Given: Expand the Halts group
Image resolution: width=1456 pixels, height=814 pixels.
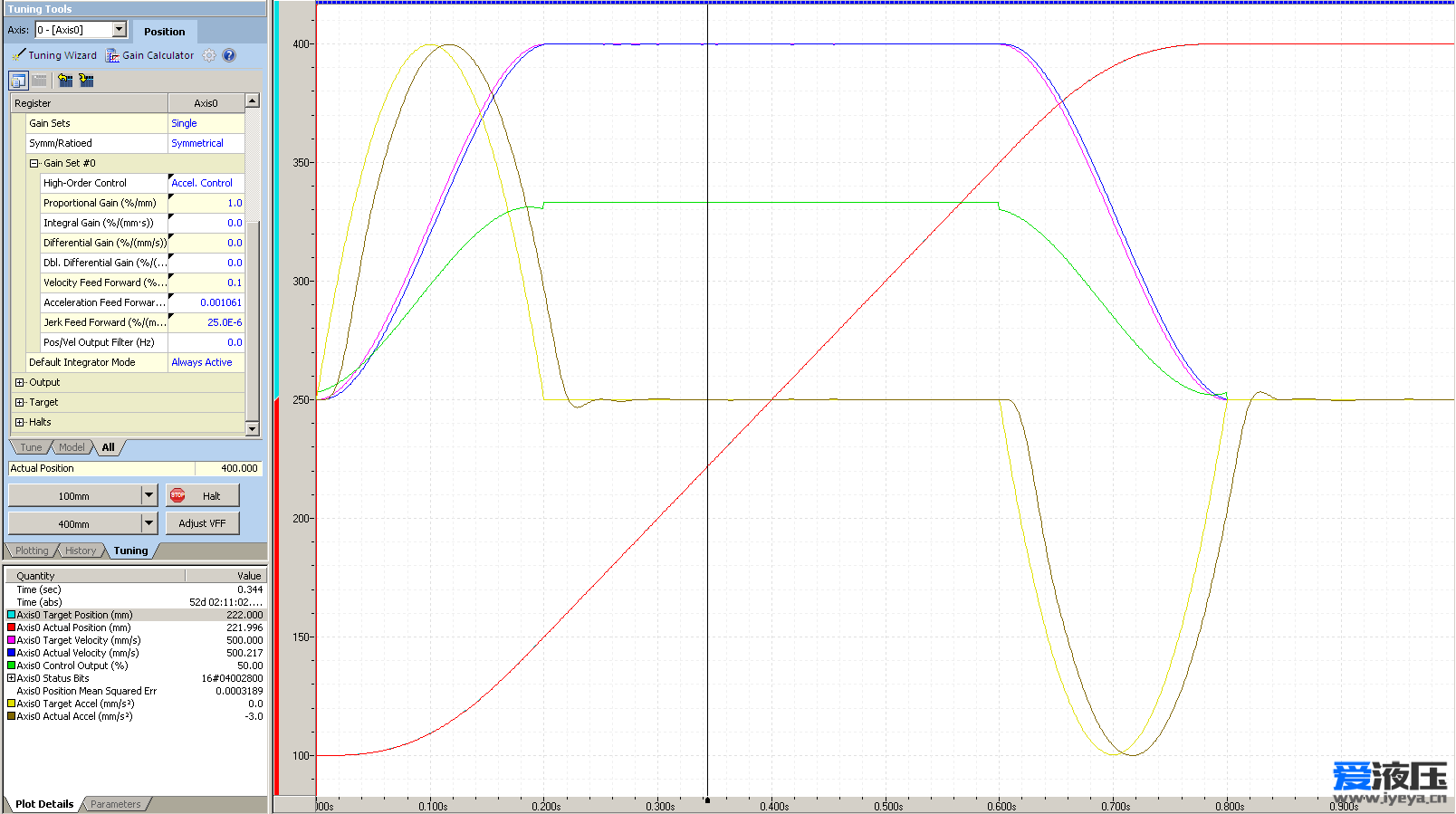Looking at the screenshot, I should [19, 422].
